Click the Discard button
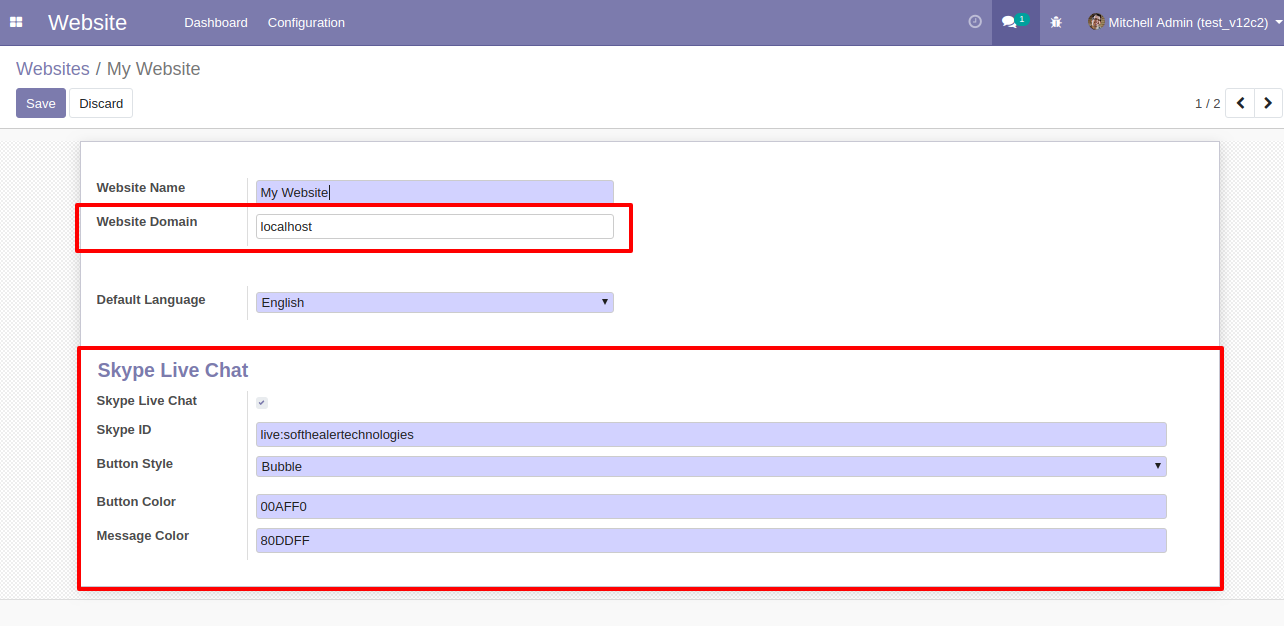Viewport: 1284px width, 626px height. (x=101, y=103)
